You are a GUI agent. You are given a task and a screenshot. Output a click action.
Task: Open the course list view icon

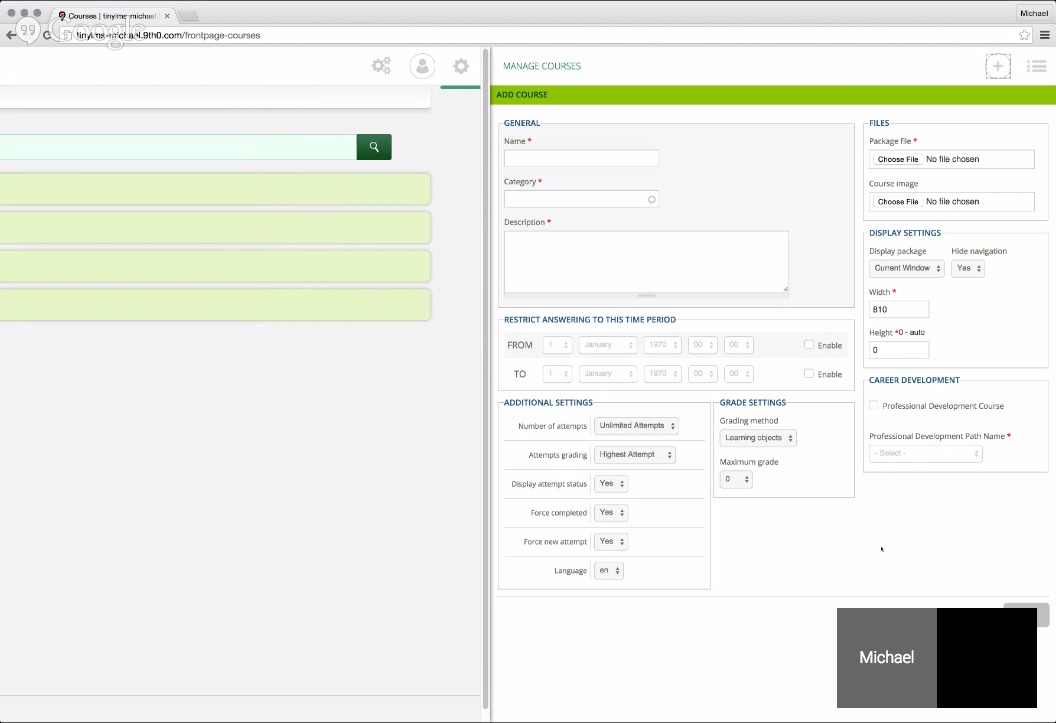(x=1036, y=66)
